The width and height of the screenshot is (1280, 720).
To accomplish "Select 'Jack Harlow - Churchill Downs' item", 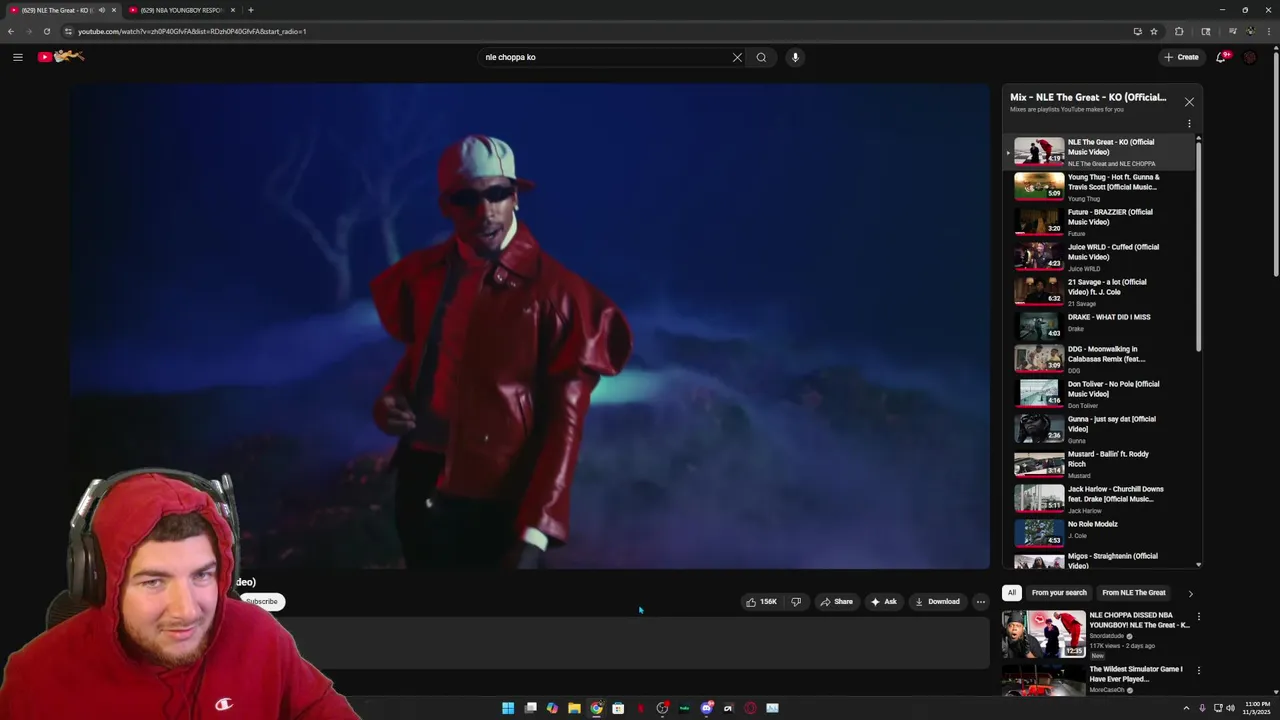I will (x=1098, y=499).
